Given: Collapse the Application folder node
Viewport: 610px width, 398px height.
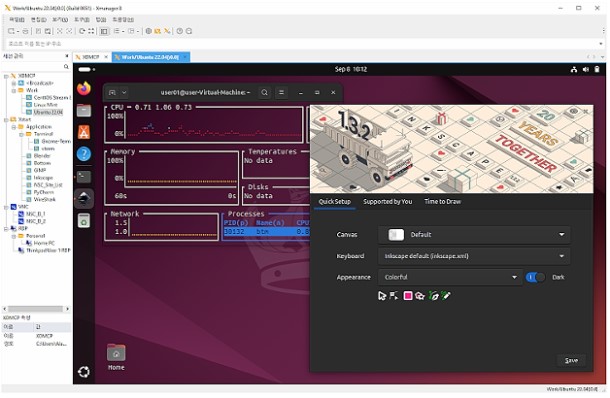Looking at the screenshot, I should [14, 127].
